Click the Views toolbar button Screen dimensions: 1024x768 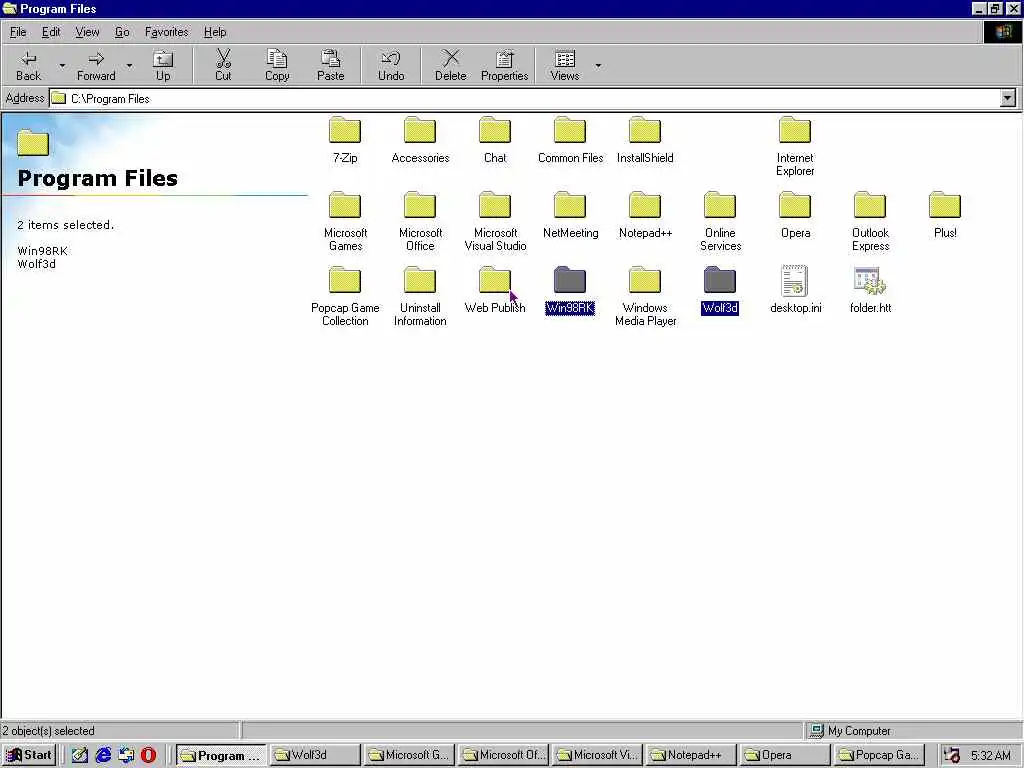(x=565, y=65)
